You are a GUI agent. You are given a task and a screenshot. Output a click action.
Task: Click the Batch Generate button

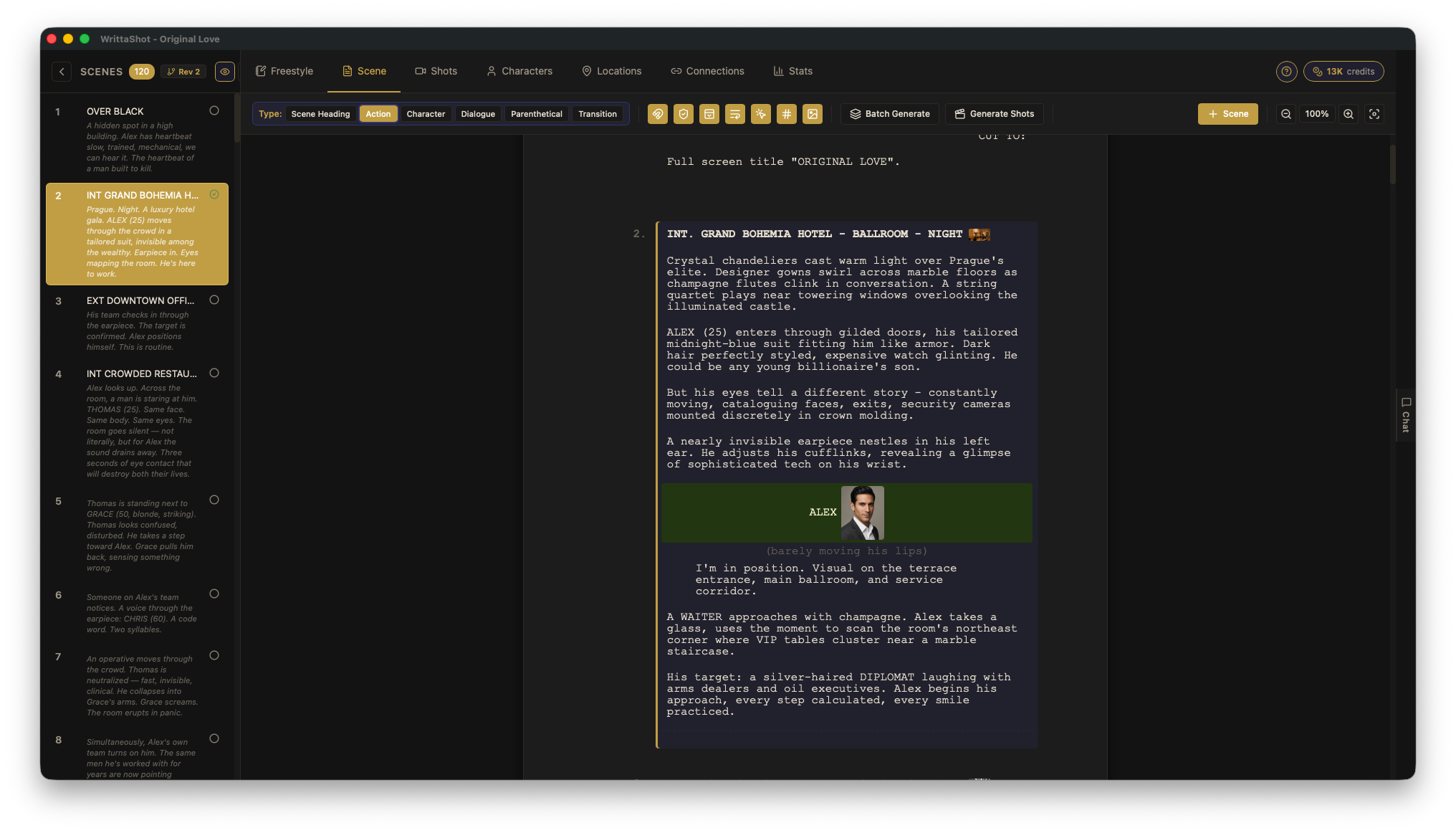pos(889,113)
